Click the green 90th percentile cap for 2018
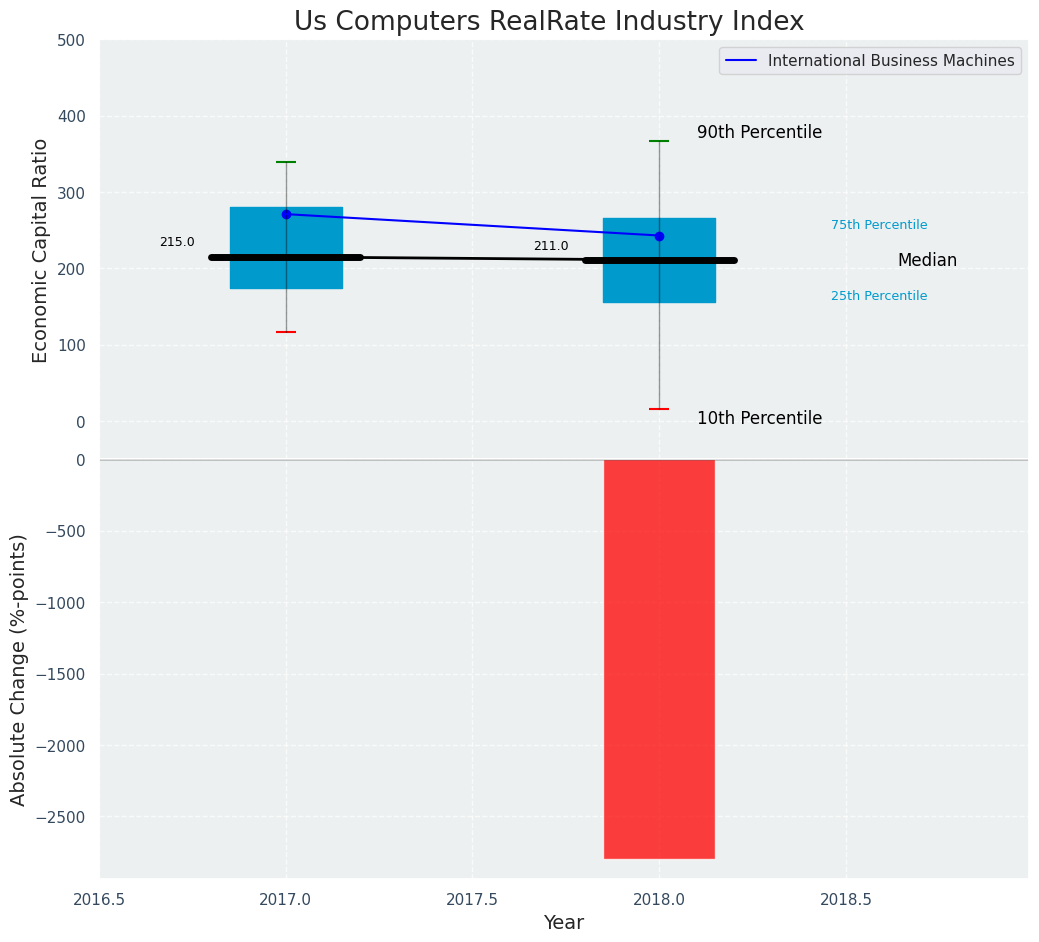 [x=659, y=141]
